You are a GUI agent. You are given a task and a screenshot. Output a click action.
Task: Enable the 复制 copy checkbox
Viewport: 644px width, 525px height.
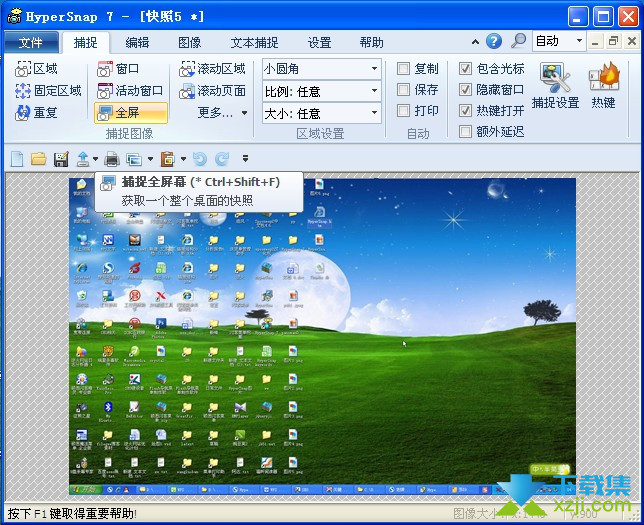coord(403,68)
